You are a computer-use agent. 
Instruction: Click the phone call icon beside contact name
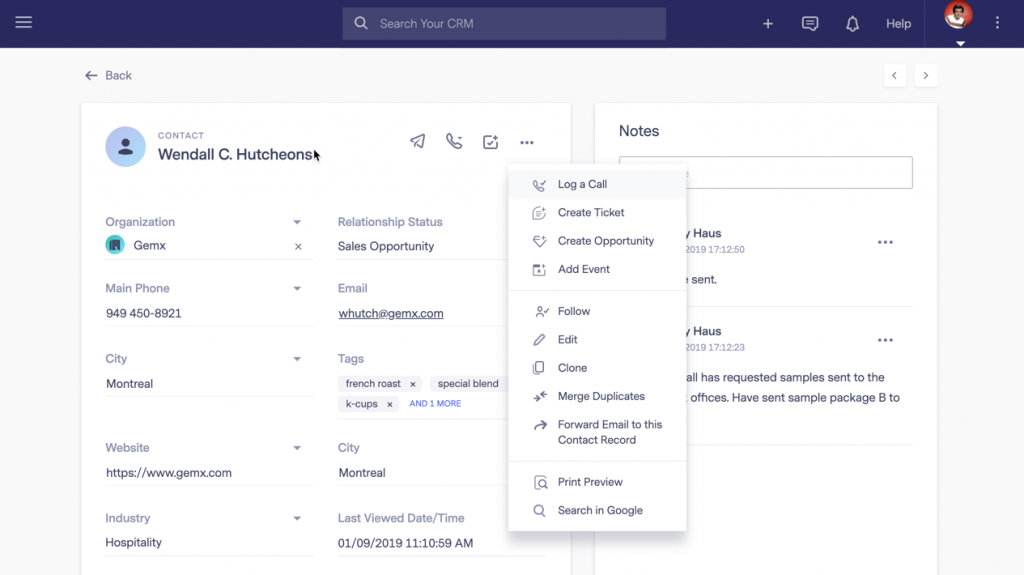pos(454,141)
